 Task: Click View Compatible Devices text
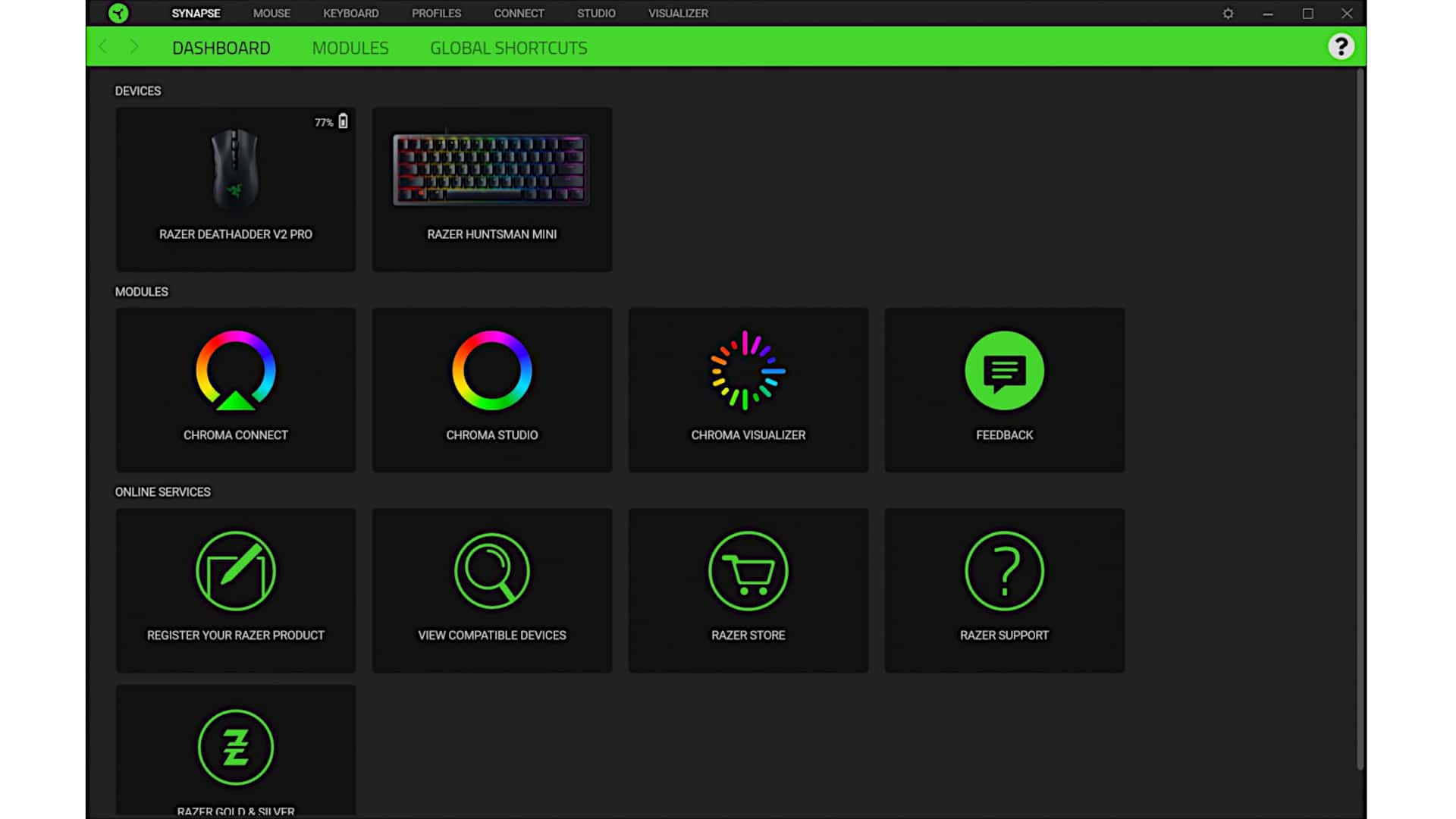click(491, 635)
